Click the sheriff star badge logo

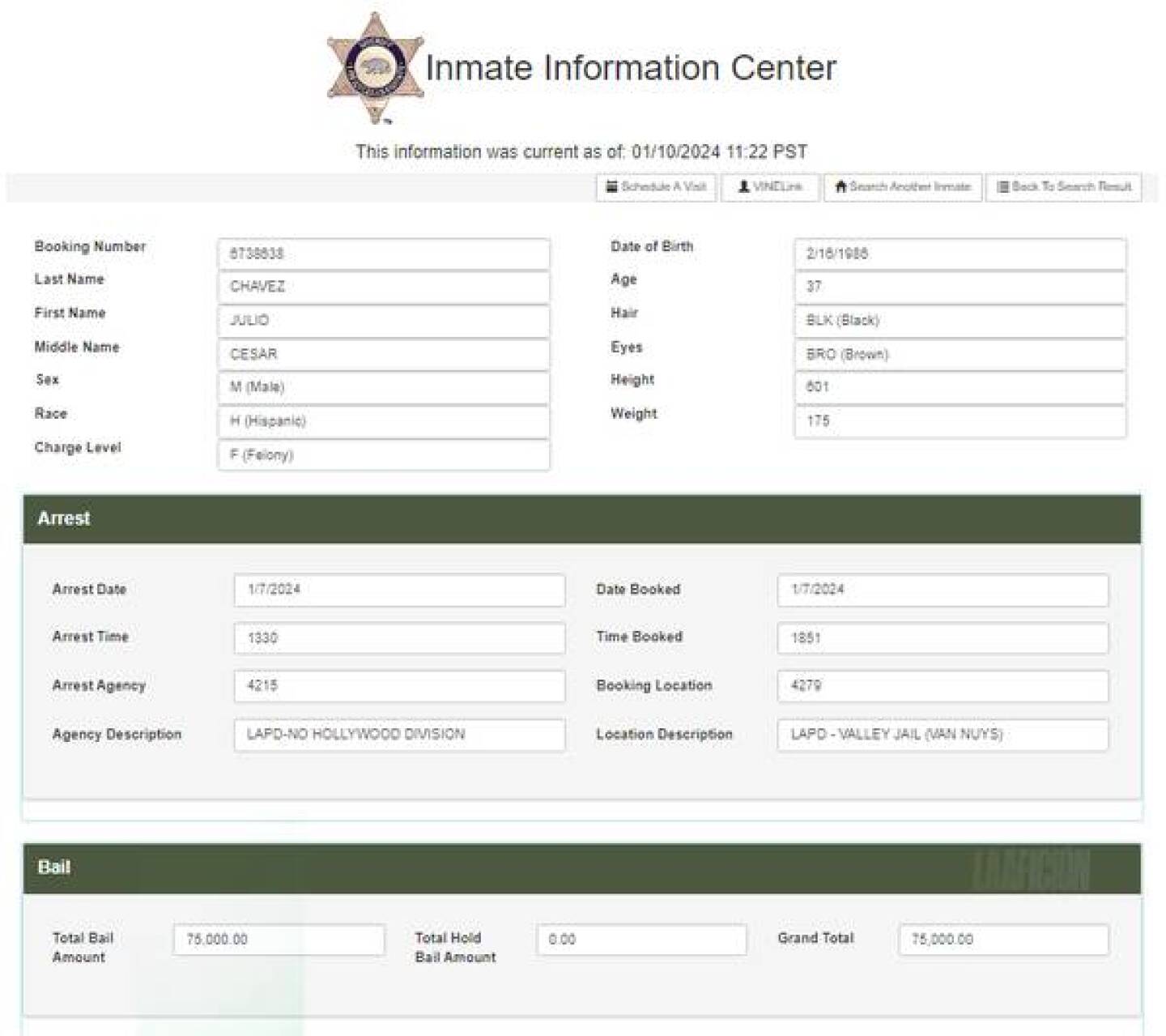tap(374, 68)
